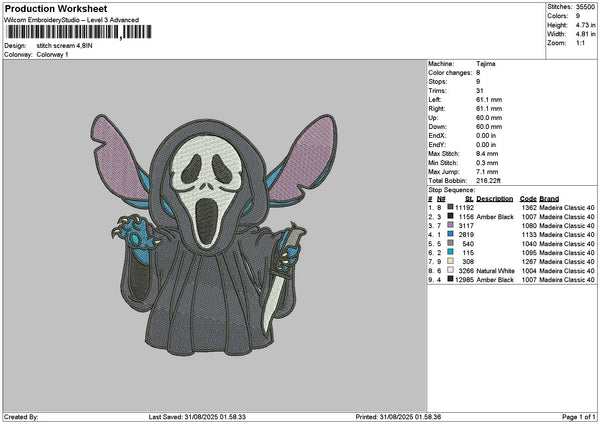
Task: Click stitch count '3117' in row 3
Action: pyautogui.click(x=466, y=226)
